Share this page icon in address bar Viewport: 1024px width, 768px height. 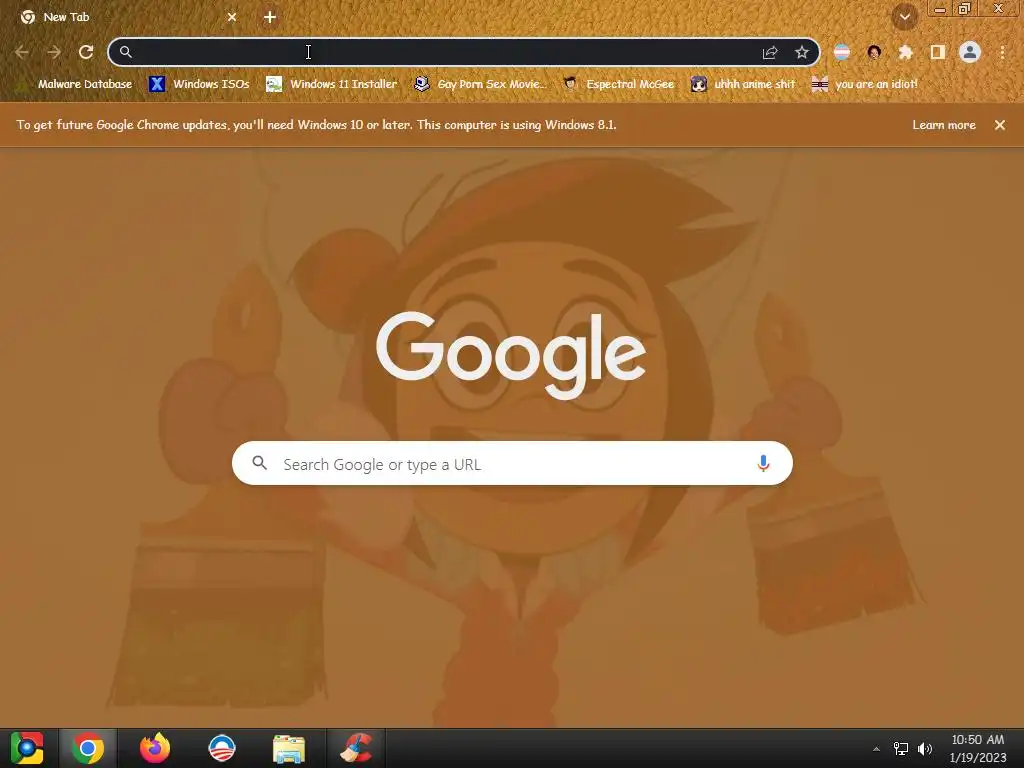click(x=770, y=52)
